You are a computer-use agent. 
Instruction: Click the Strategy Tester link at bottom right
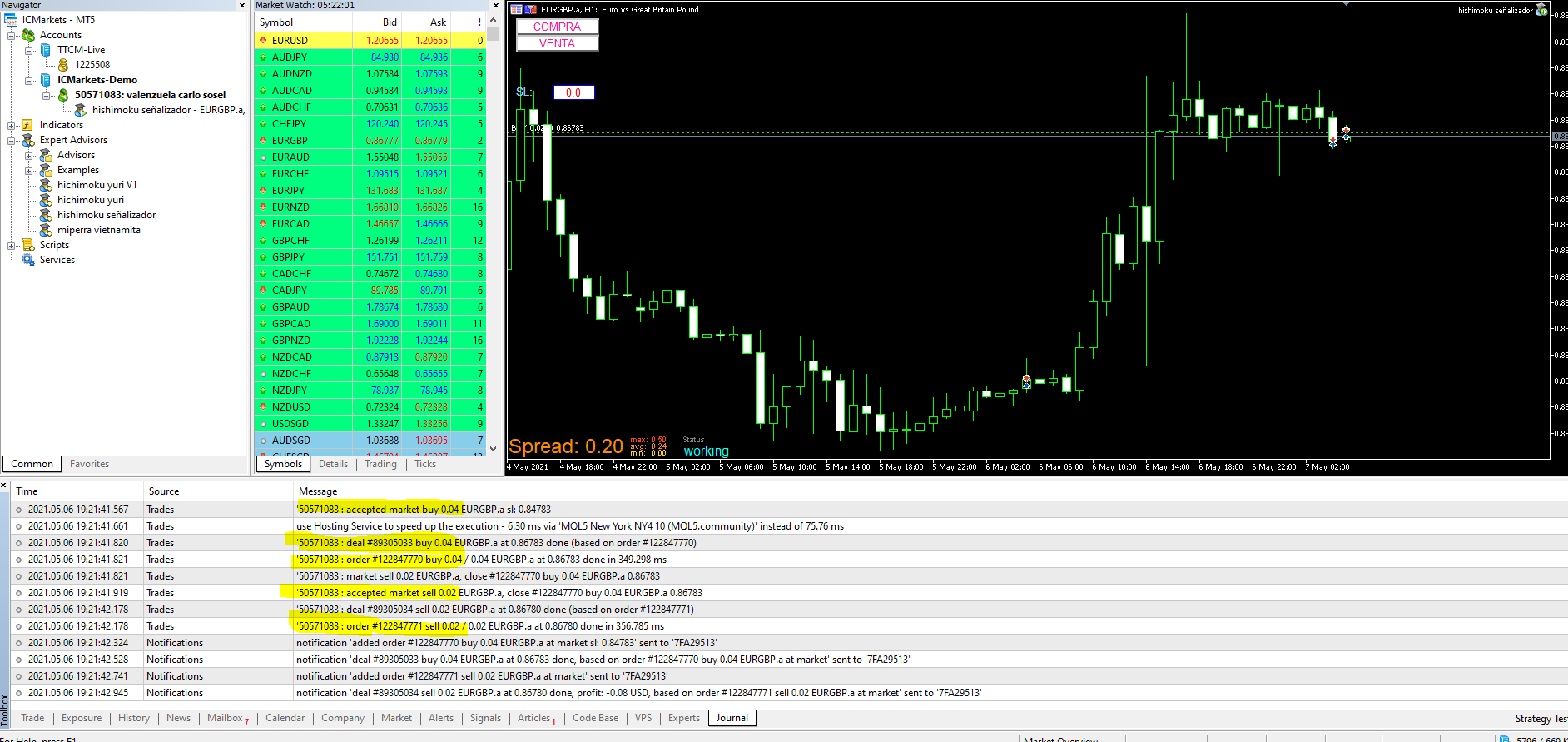pos(1541,719)
